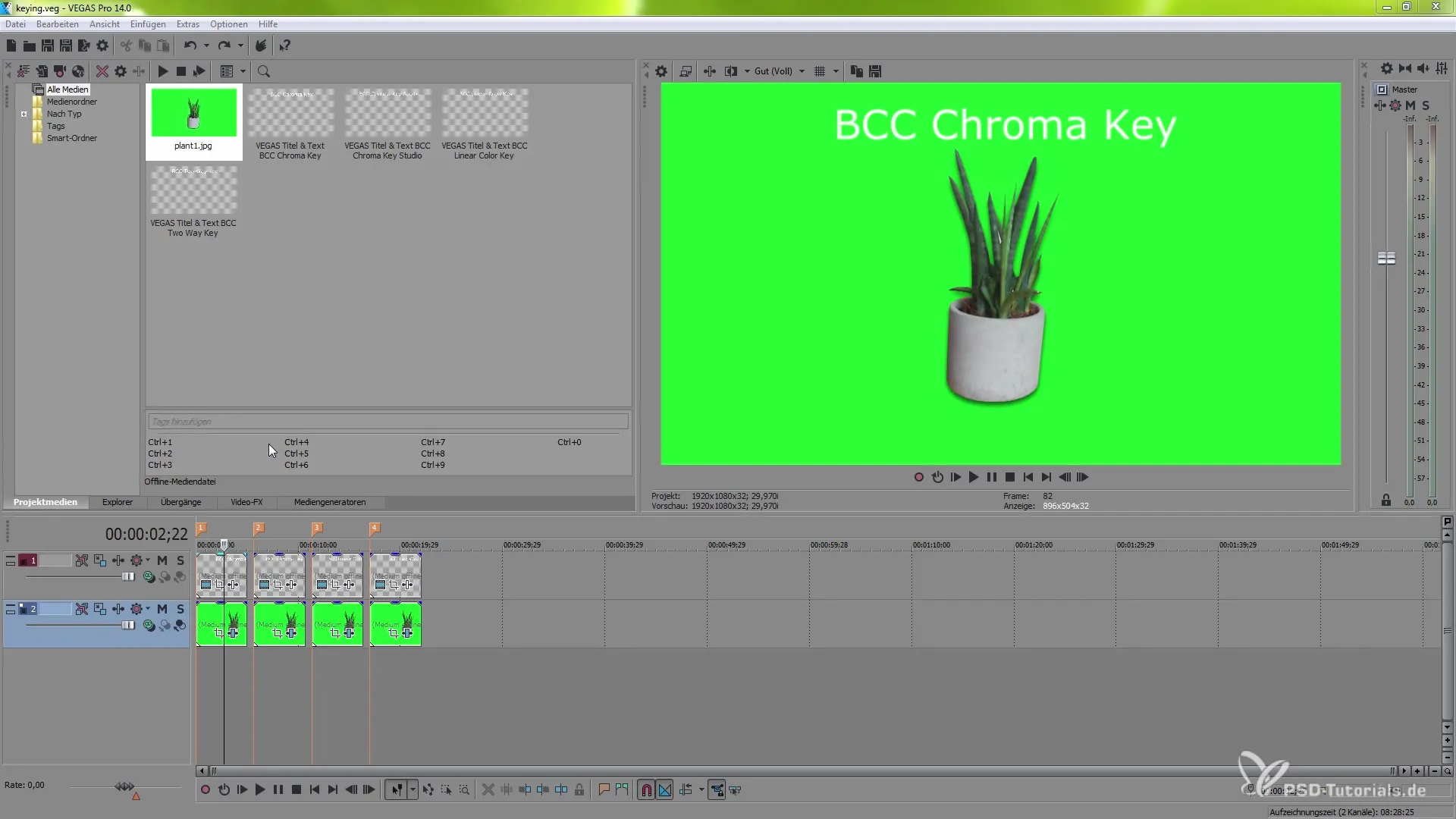Toggle Automatic Crossfades button
Screen dimensions: 1456x819
click(665, 790)
